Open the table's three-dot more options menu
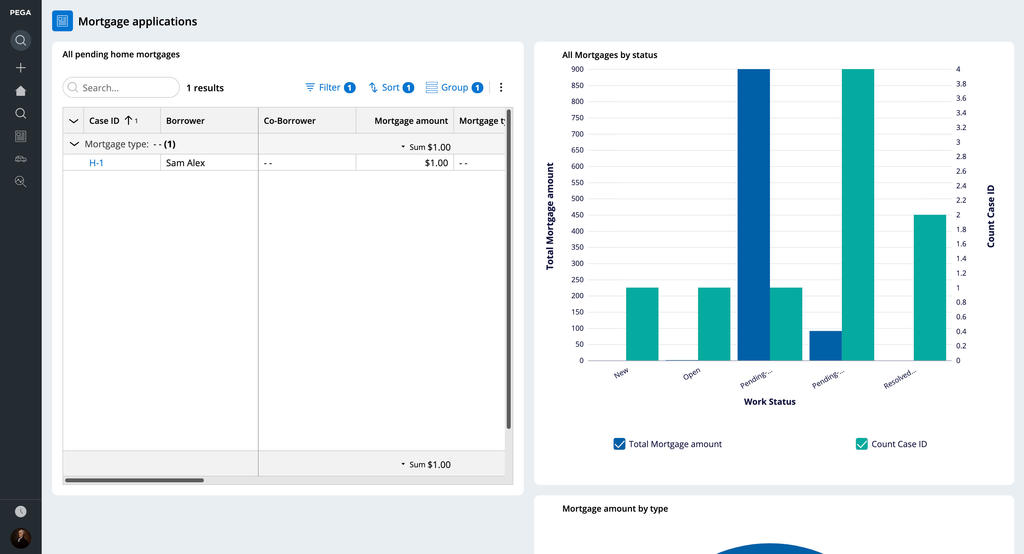The height and width of the screenshot is (554, 1024). 501,88
